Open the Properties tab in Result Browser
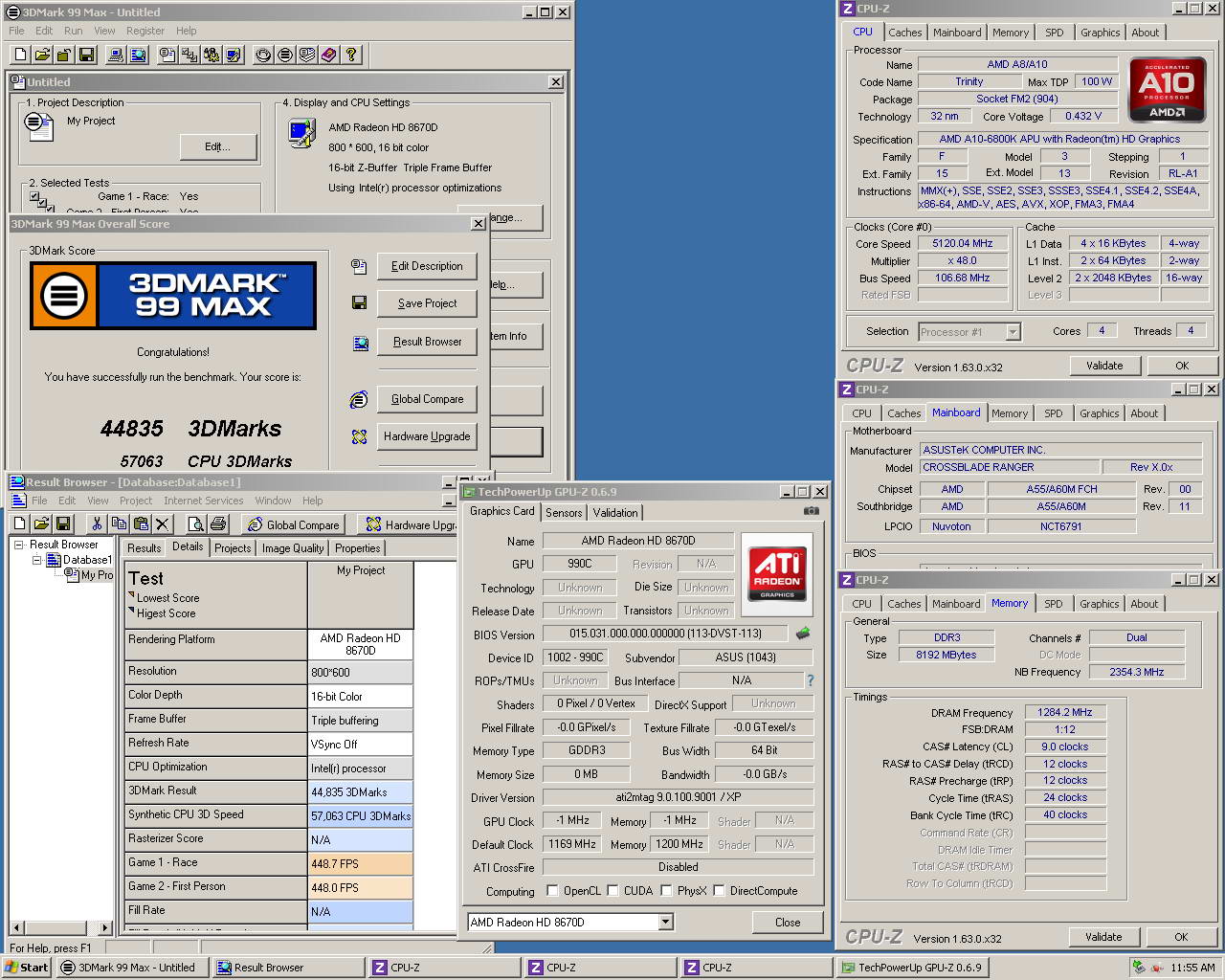The height and width of the screenshot is (980, 1225). (357, 548)
